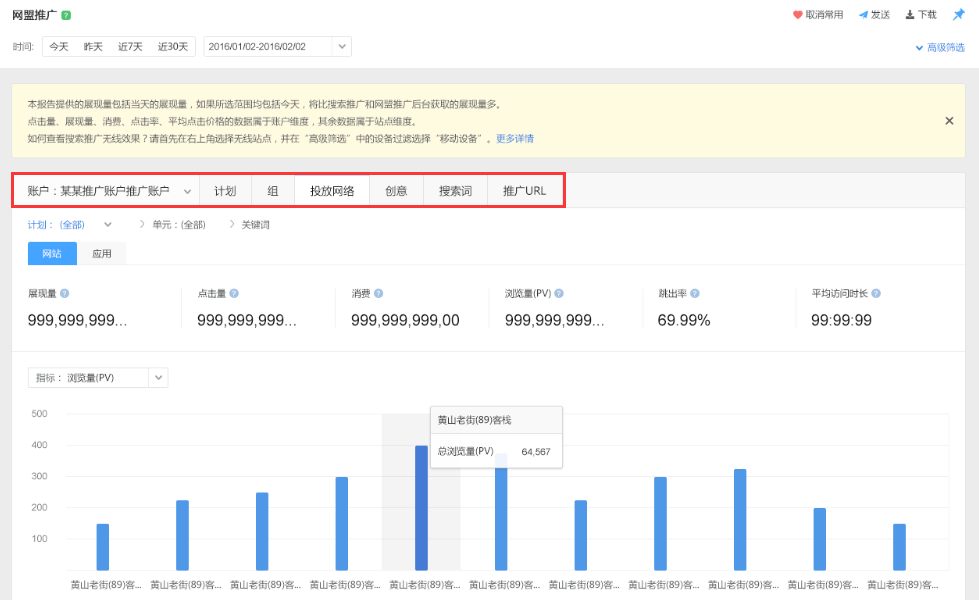Click help icon next to 平均访问时长
This screenshot has width=979, height=600.
(875, 294)
